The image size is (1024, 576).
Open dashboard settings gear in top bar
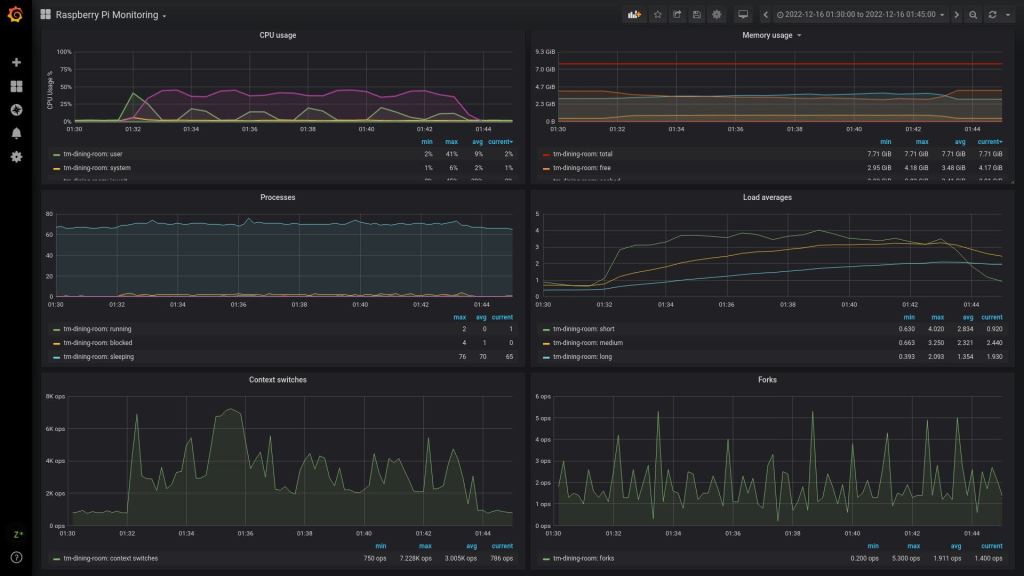click(x=716, y=15)
